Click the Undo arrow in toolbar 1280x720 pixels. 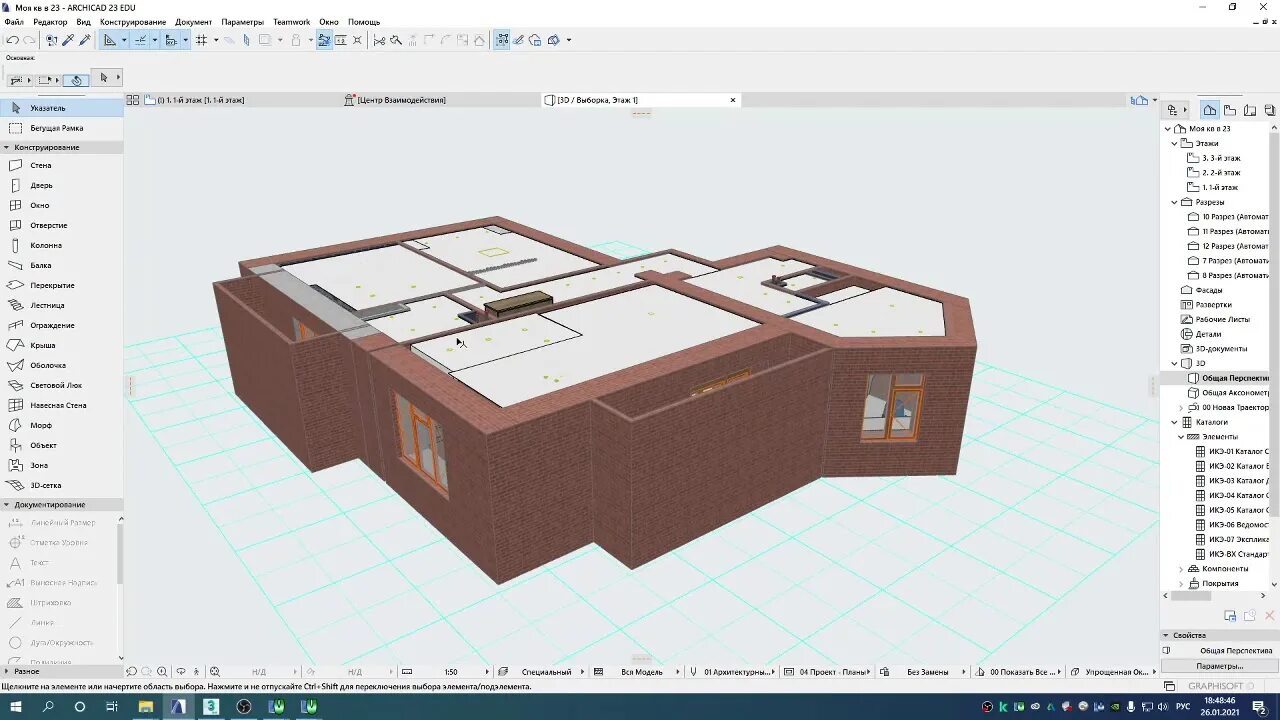tap(13, 40)
